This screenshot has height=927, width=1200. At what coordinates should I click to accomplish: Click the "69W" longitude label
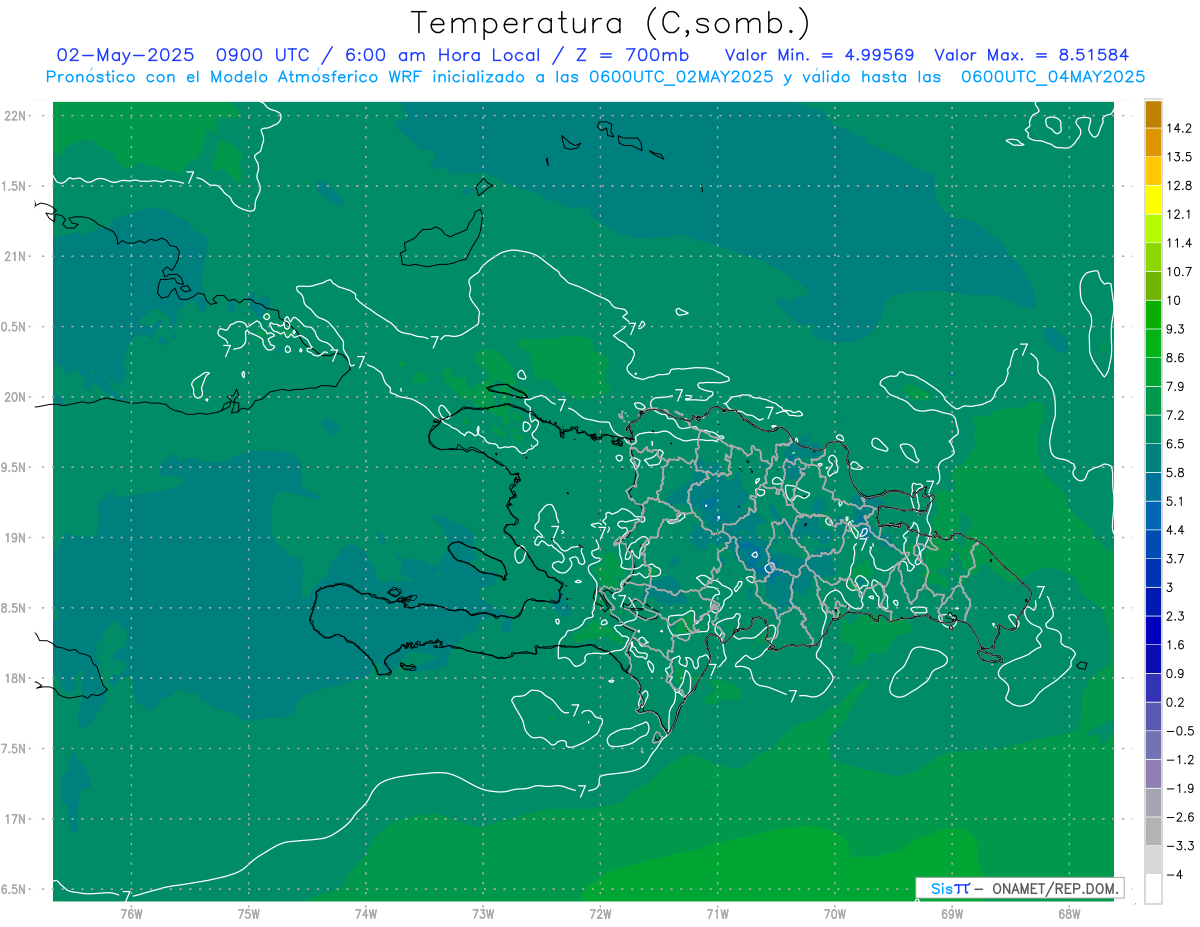951,914
